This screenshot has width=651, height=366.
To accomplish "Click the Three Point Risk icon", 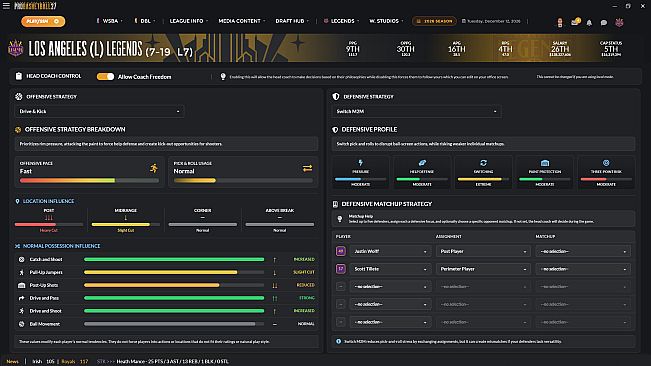I will click(x=606, y=163).
